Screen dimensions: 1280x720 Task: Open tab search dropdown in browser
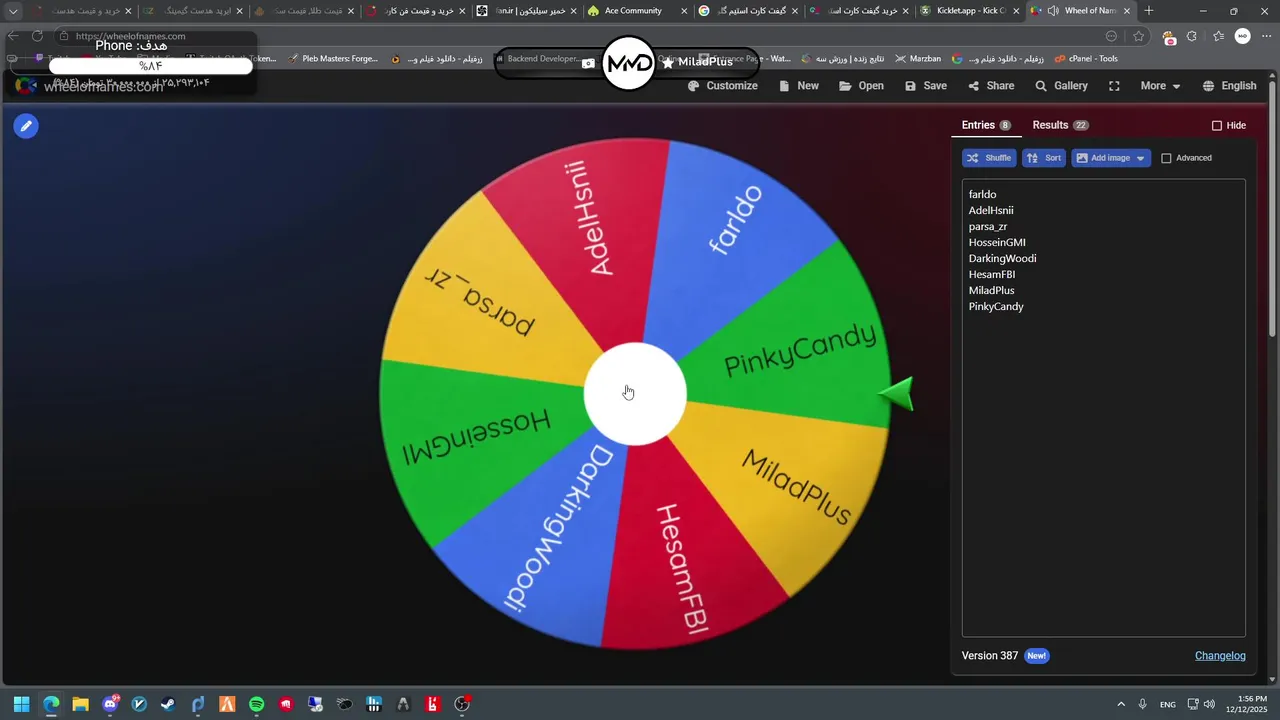(13, 11)
